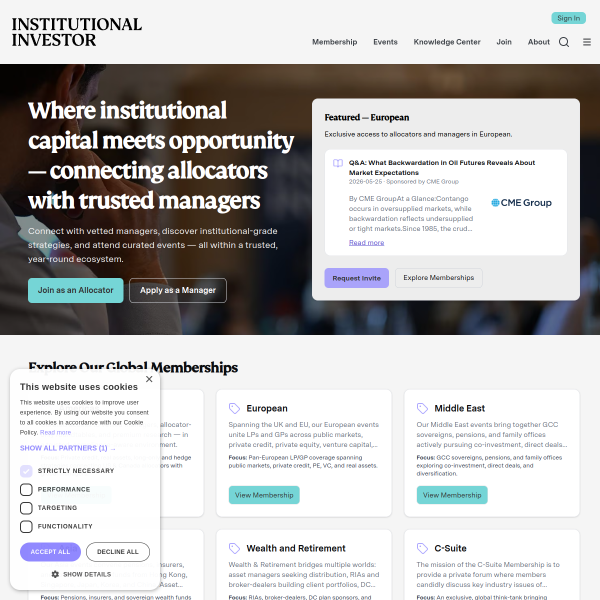Screen dimensions: 600x600
Task: Open the Knowledge Center nav menu
Action: point(447,42)
